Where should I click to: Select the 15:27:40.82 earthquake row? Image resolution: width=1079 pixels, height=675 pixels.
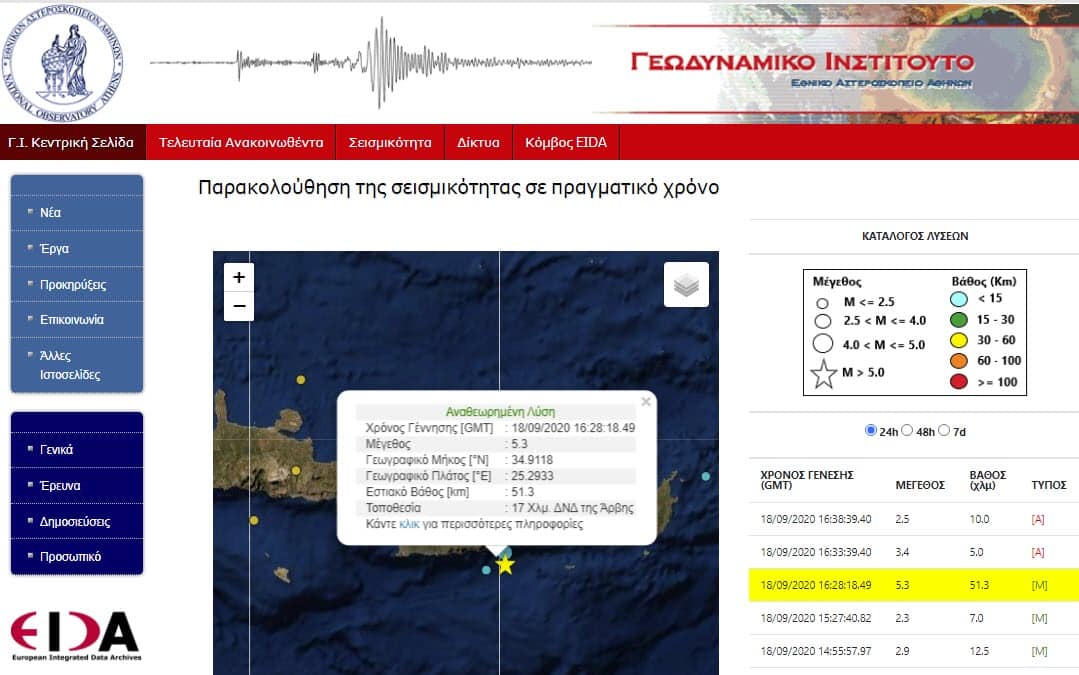(914, 618)
